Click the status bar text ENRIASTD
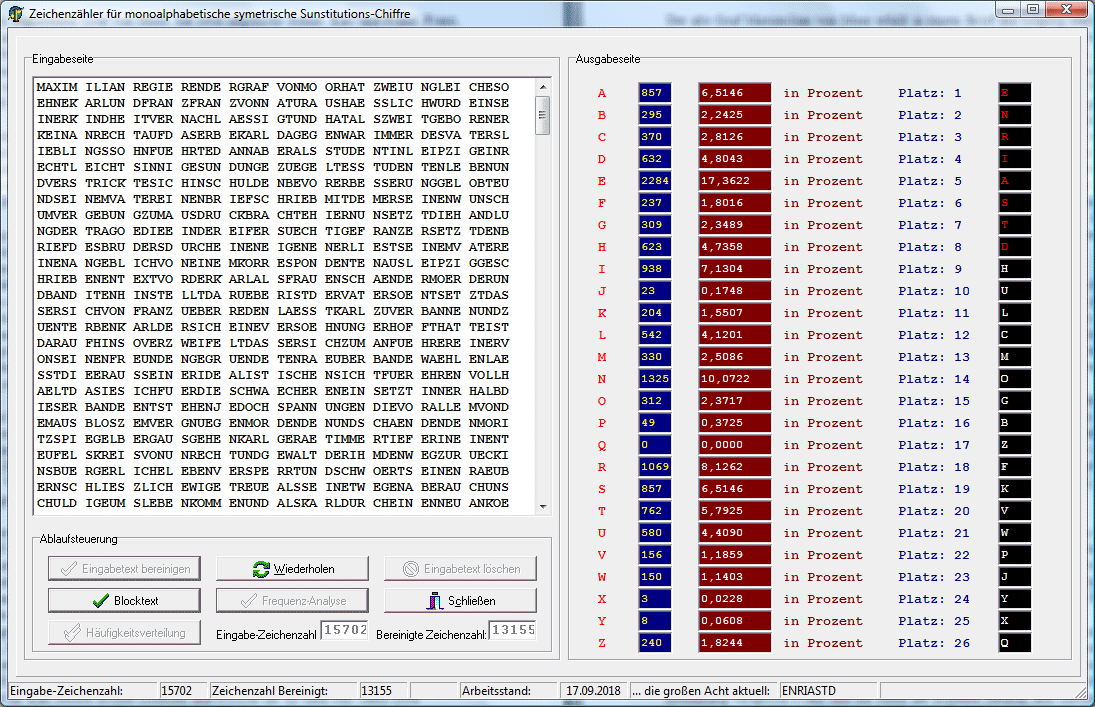Image resolution: width=1095 pixels, height=707 pixels. click(809, 691)
